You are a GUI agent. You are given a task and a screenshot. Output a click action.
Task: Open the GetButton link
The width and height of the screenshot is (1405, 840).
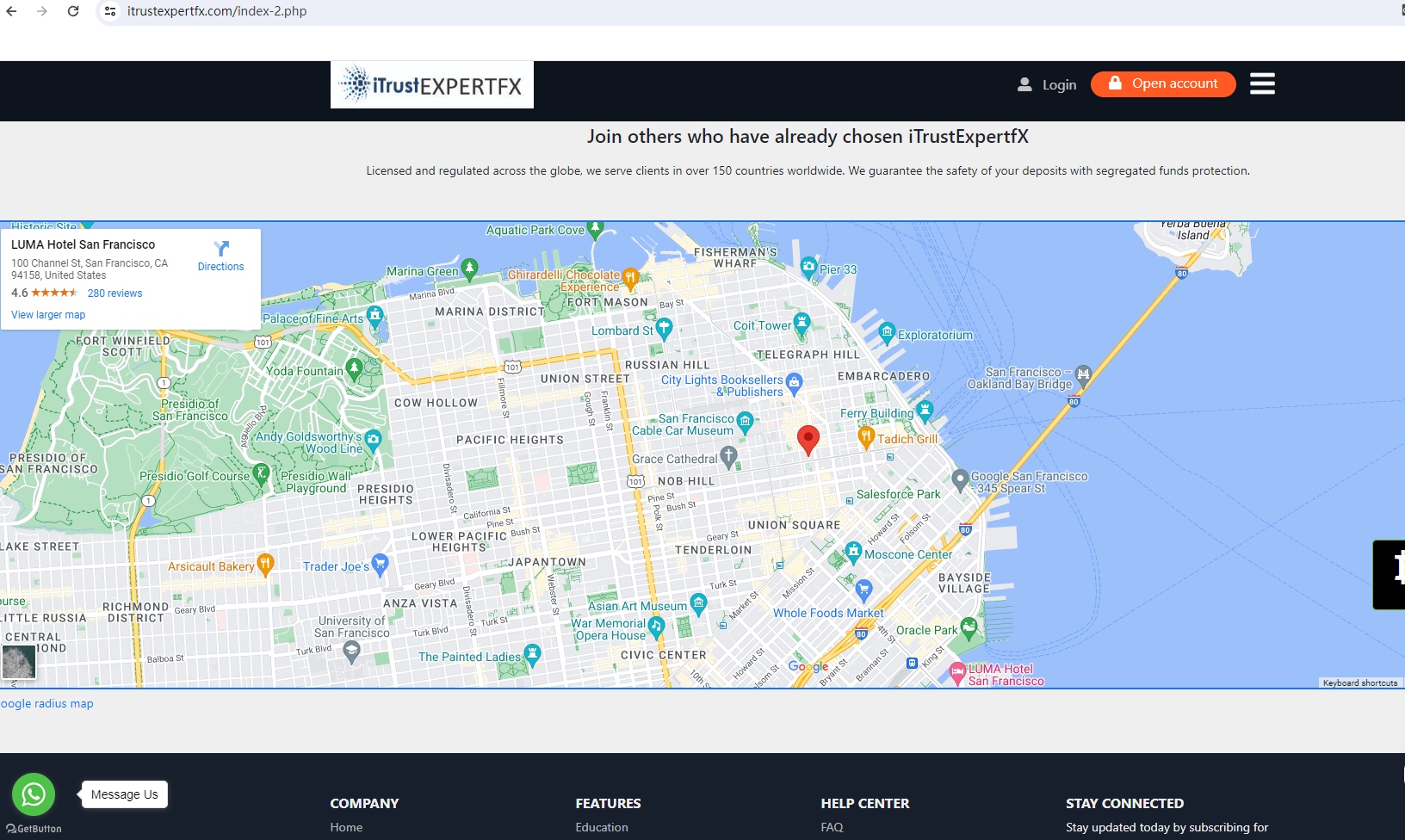coord(34,829)
